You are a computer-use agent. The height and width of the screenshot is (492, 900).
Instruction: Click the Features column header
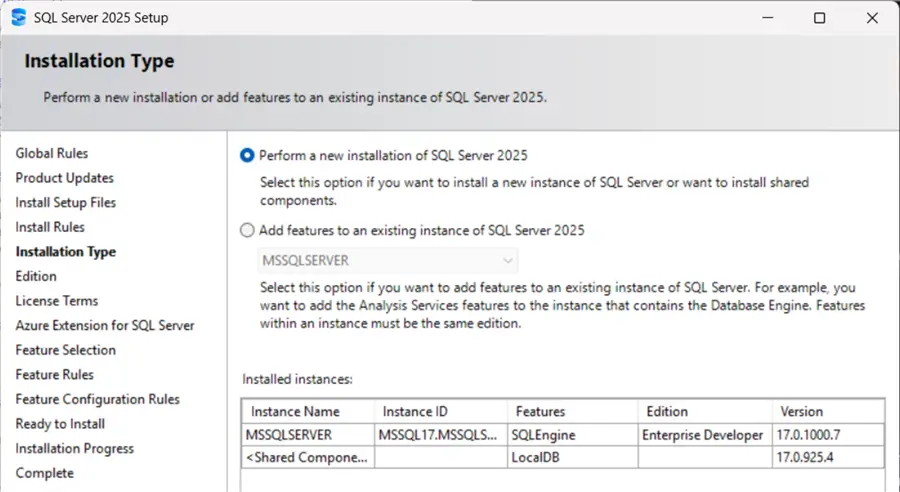(x=573, y=412)
